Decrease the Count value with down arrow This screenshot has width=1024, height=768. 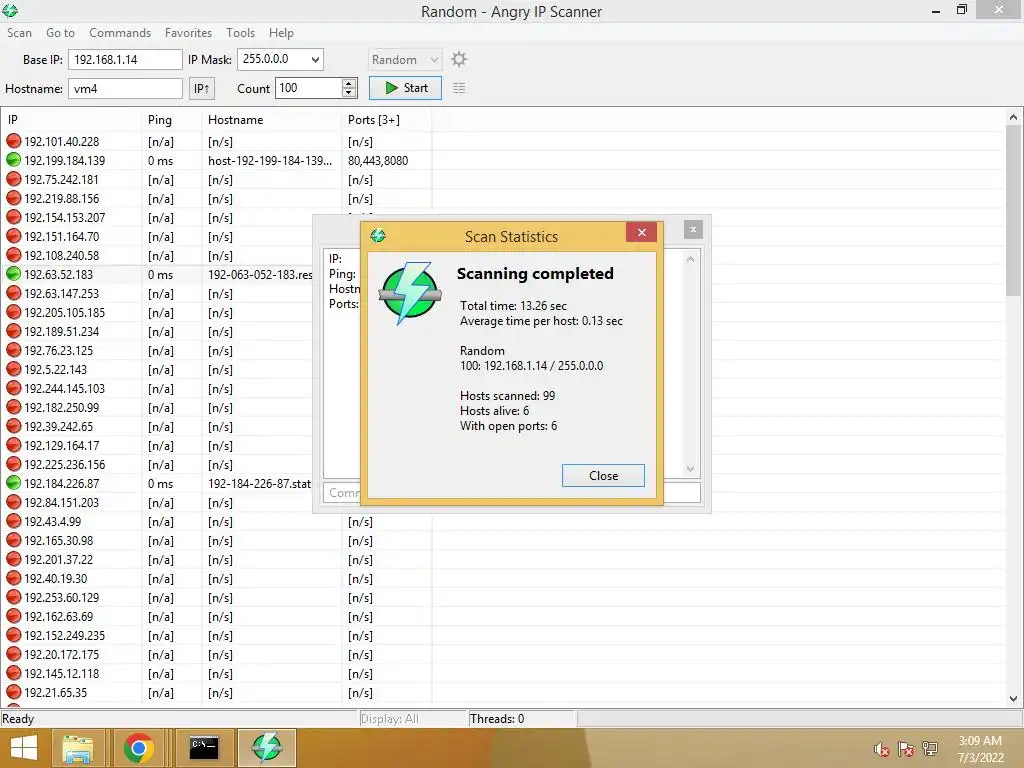click(349, 93)
